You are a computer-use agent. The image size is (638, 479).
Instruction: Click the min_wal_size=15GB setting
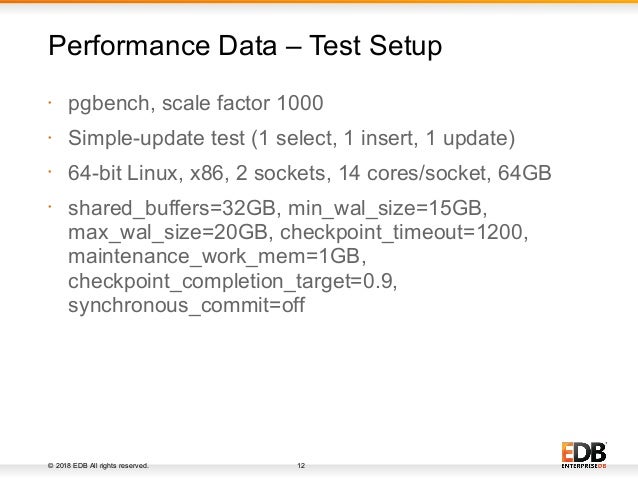tap(387, 208)
